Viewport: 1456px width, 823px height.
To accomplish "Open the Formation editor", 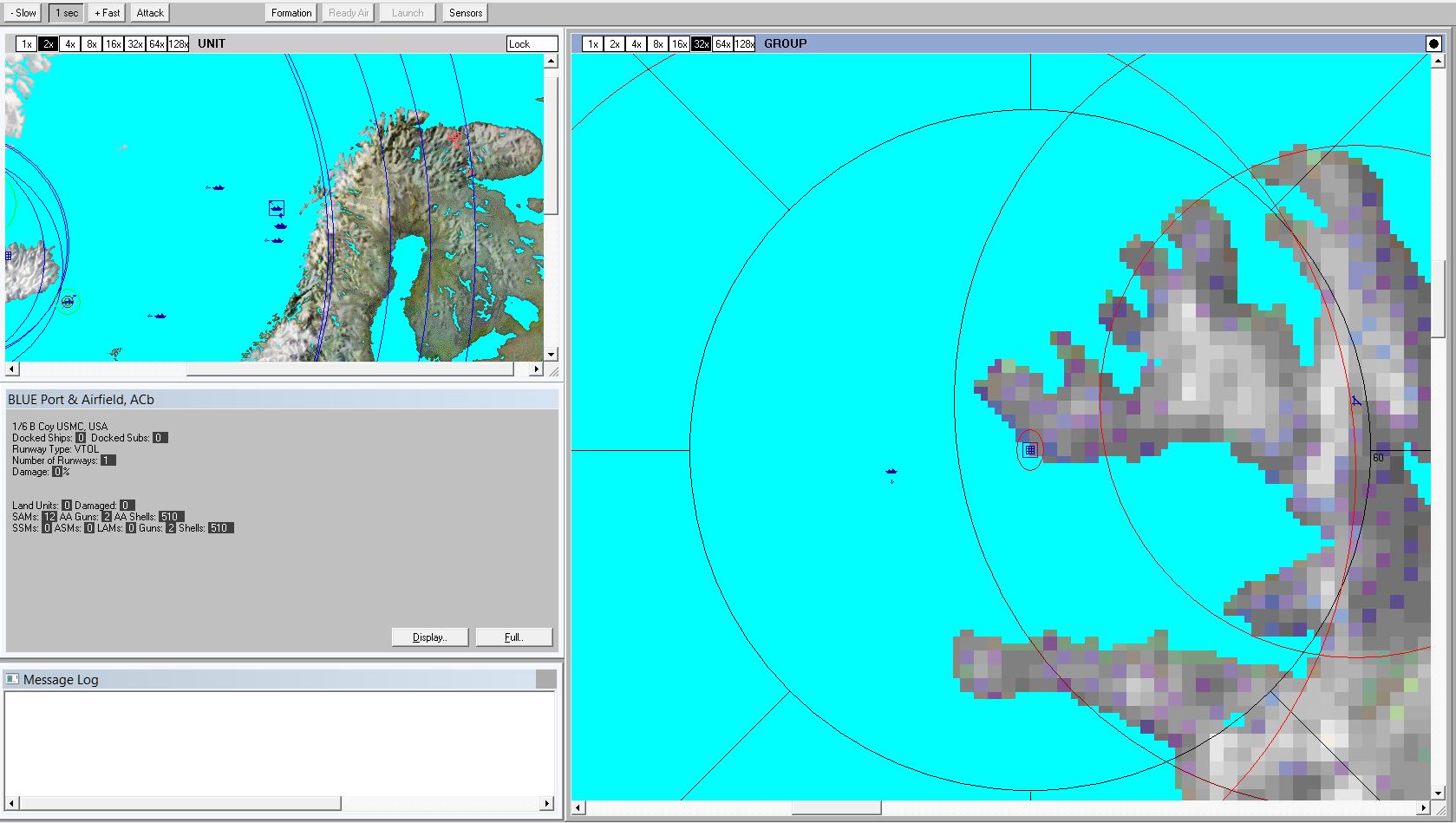I will tap(291, 13).
